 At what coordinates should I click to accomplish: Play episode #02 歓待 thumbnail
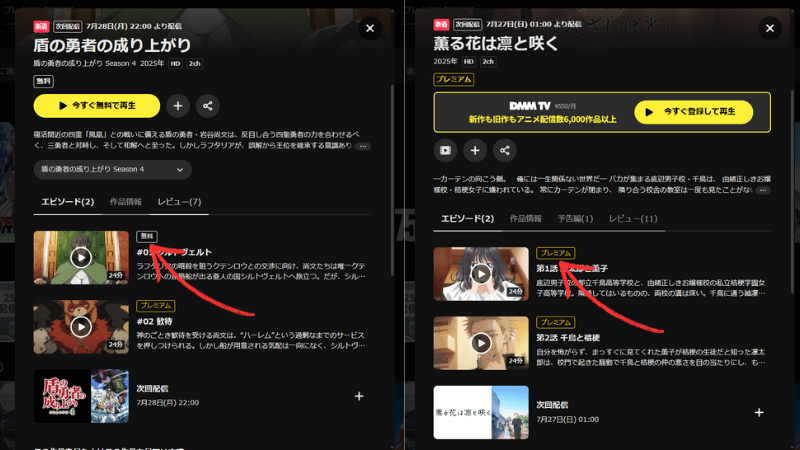81,327
